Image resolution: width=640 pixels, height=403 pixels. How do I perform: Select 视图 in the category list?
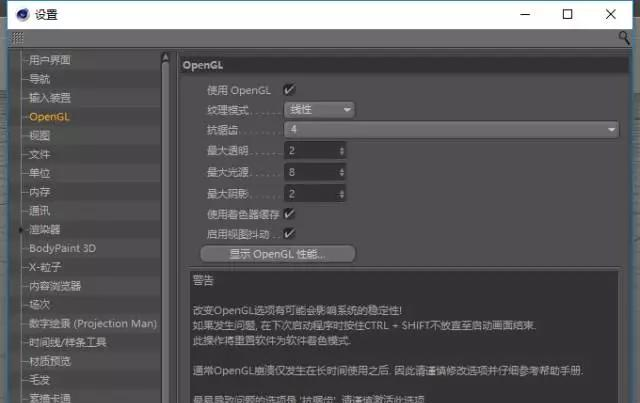point(40,136)
